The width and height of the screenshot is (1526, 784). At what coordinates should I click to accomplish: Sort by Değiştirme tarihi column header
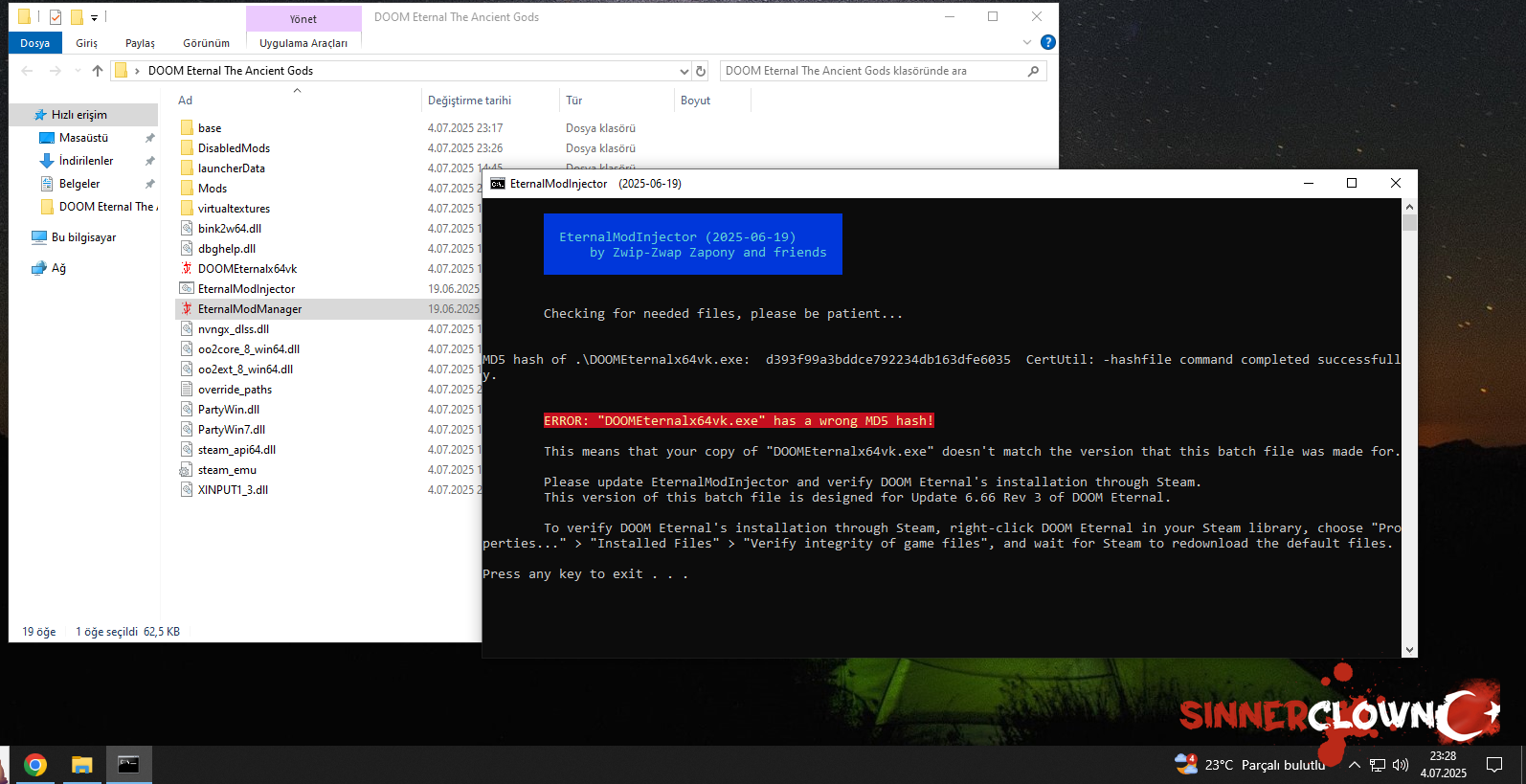tap(469, 101)
